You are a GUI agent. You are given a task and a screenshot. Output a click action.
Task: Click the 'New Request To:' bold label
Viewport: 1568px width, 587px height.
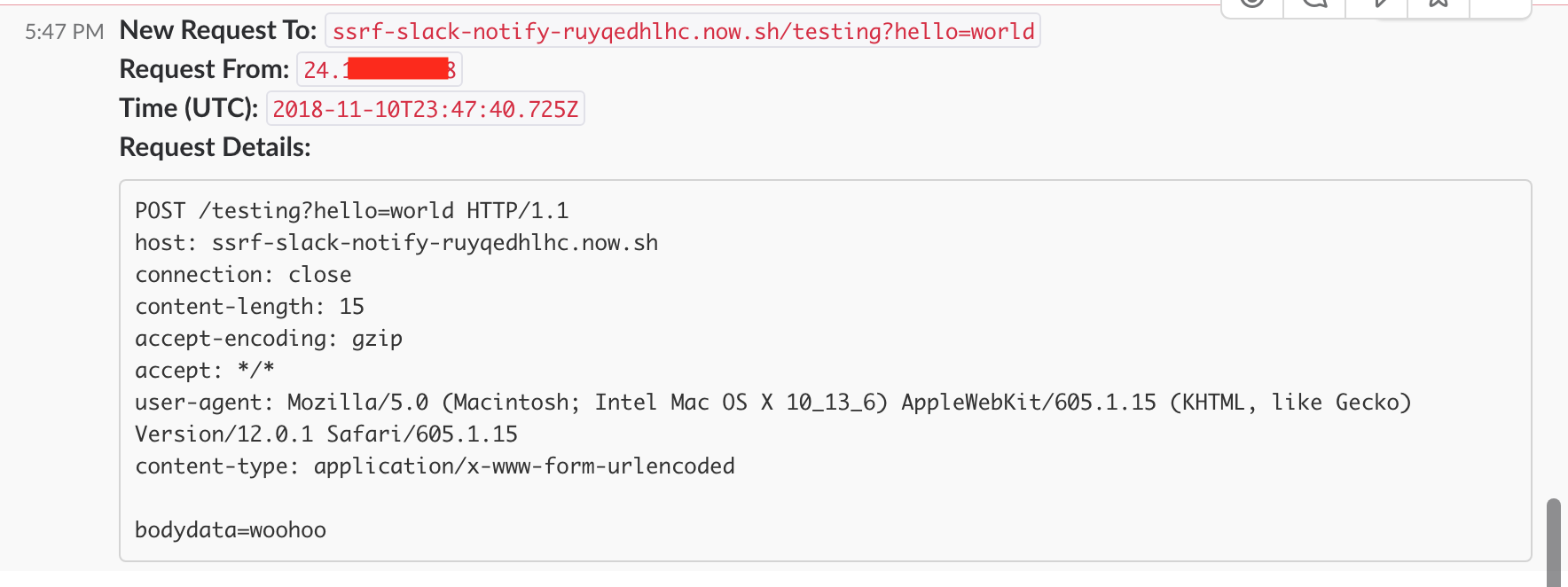pyautogui.click(x=218, y=31)
